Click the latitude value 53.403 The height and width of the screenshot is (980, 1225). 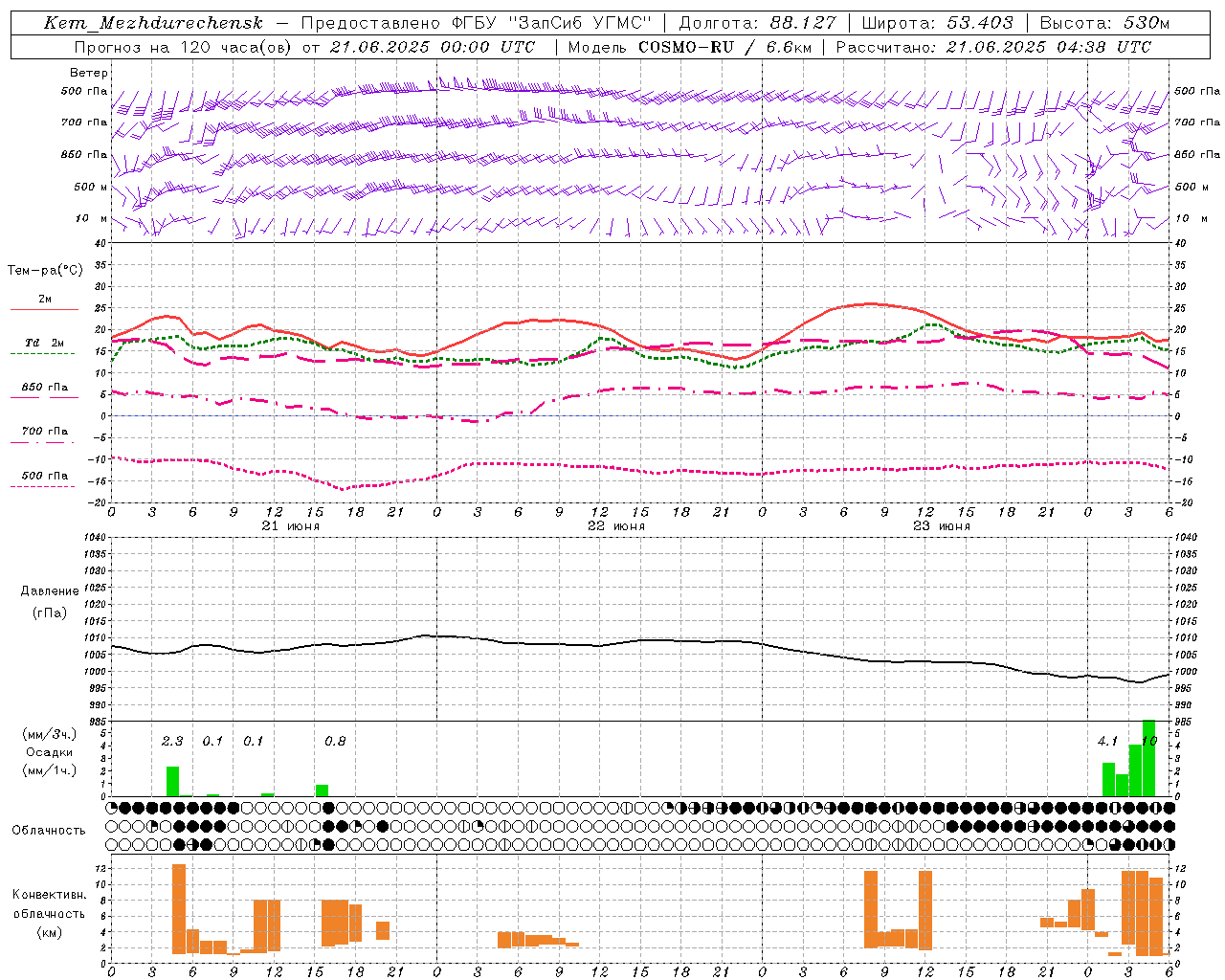click(979, 23)
